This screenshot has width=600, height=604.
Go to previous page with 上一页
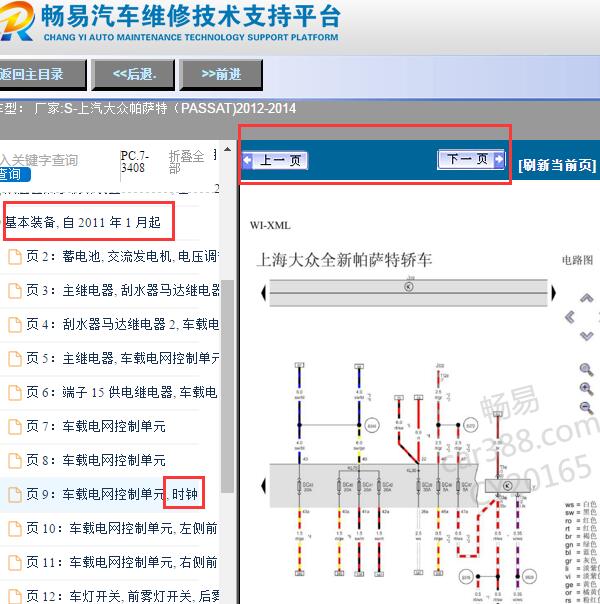pos(275,160)
